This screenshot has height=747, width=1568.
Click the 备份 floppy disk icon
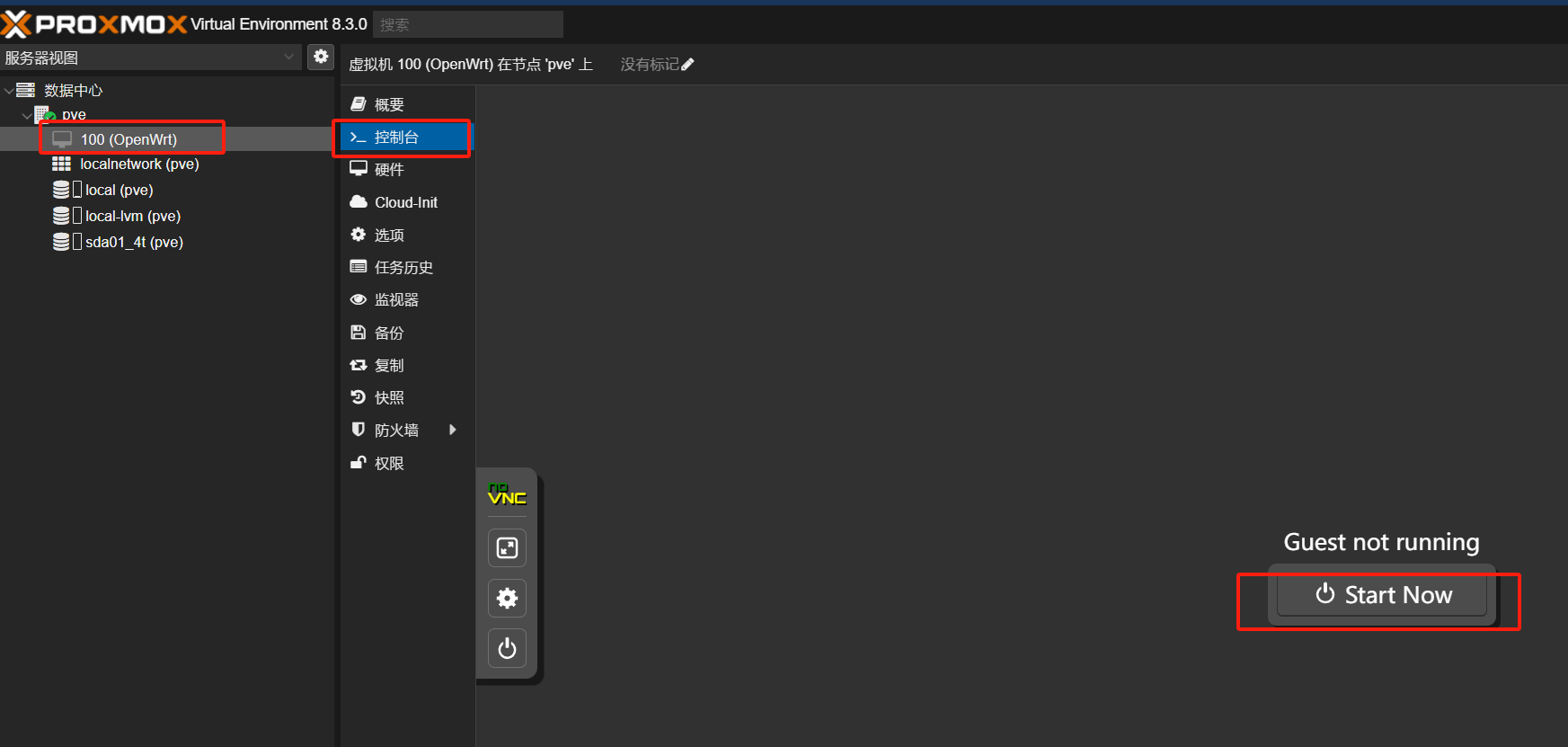[359, 333]
